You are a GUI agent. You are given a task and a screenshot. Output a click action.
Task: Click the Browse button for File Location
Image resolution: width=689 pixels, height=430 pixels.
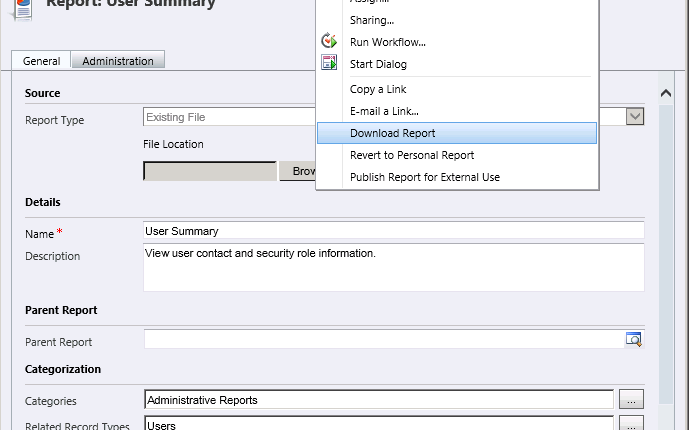click(x=297, y=171)
